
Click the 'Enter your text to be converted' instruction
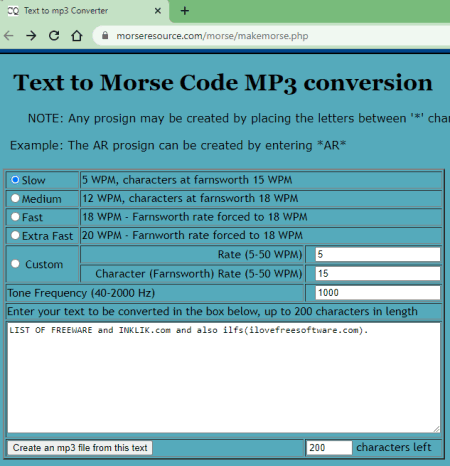coord(212,311)
